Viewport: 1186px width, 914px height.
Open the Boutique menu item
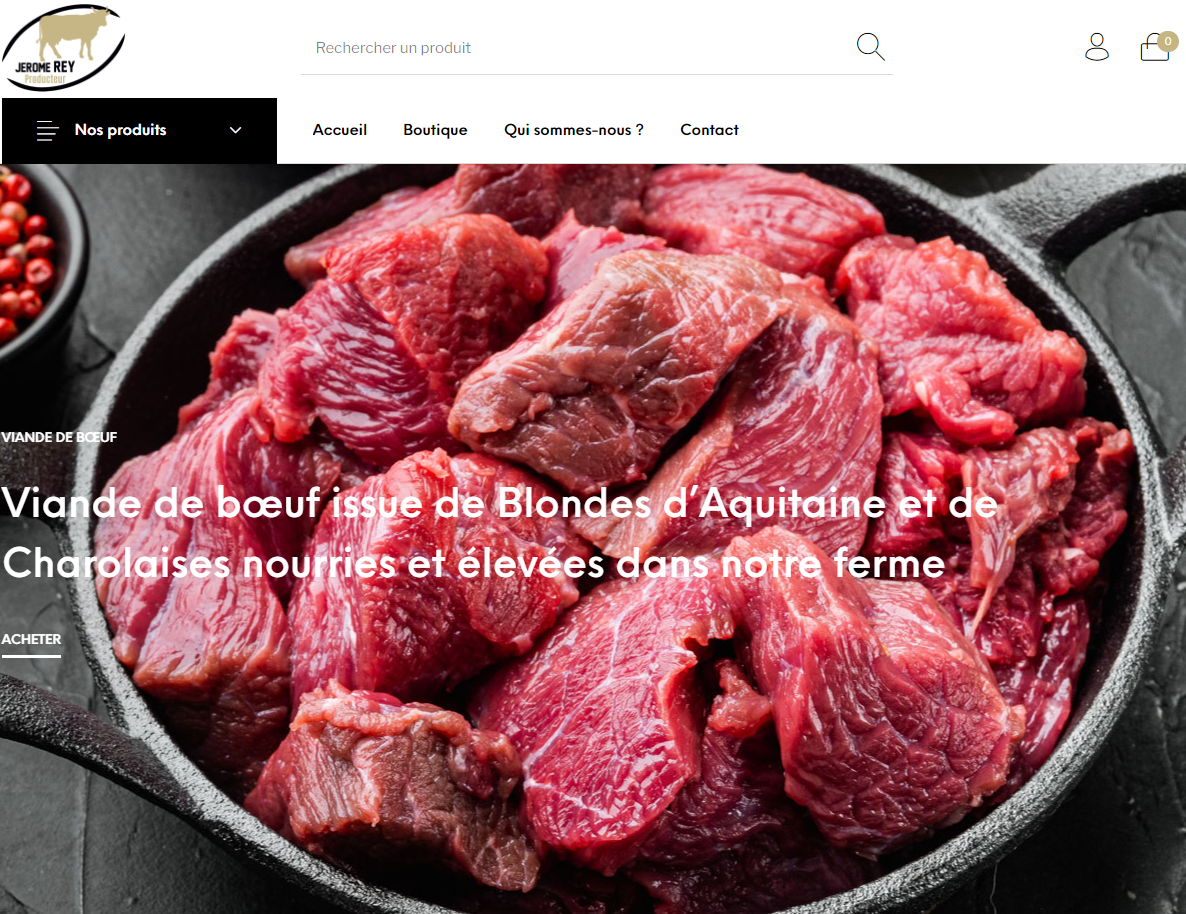coord(435,130)
